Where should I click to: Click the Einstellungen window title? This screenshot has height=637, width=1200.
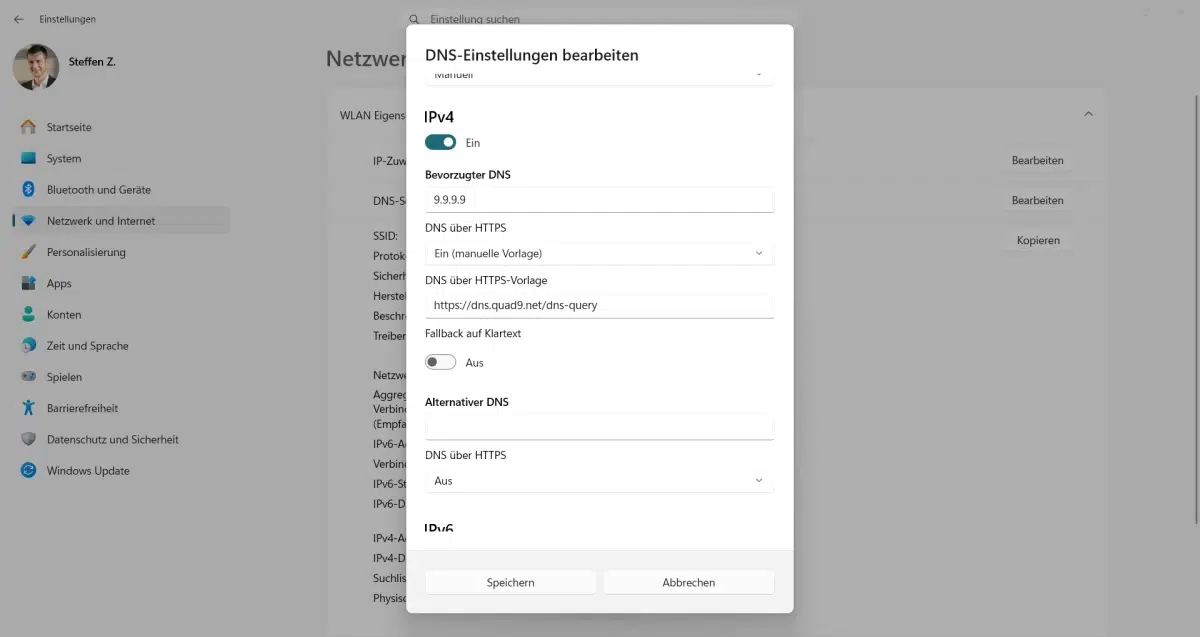point(67,19)
